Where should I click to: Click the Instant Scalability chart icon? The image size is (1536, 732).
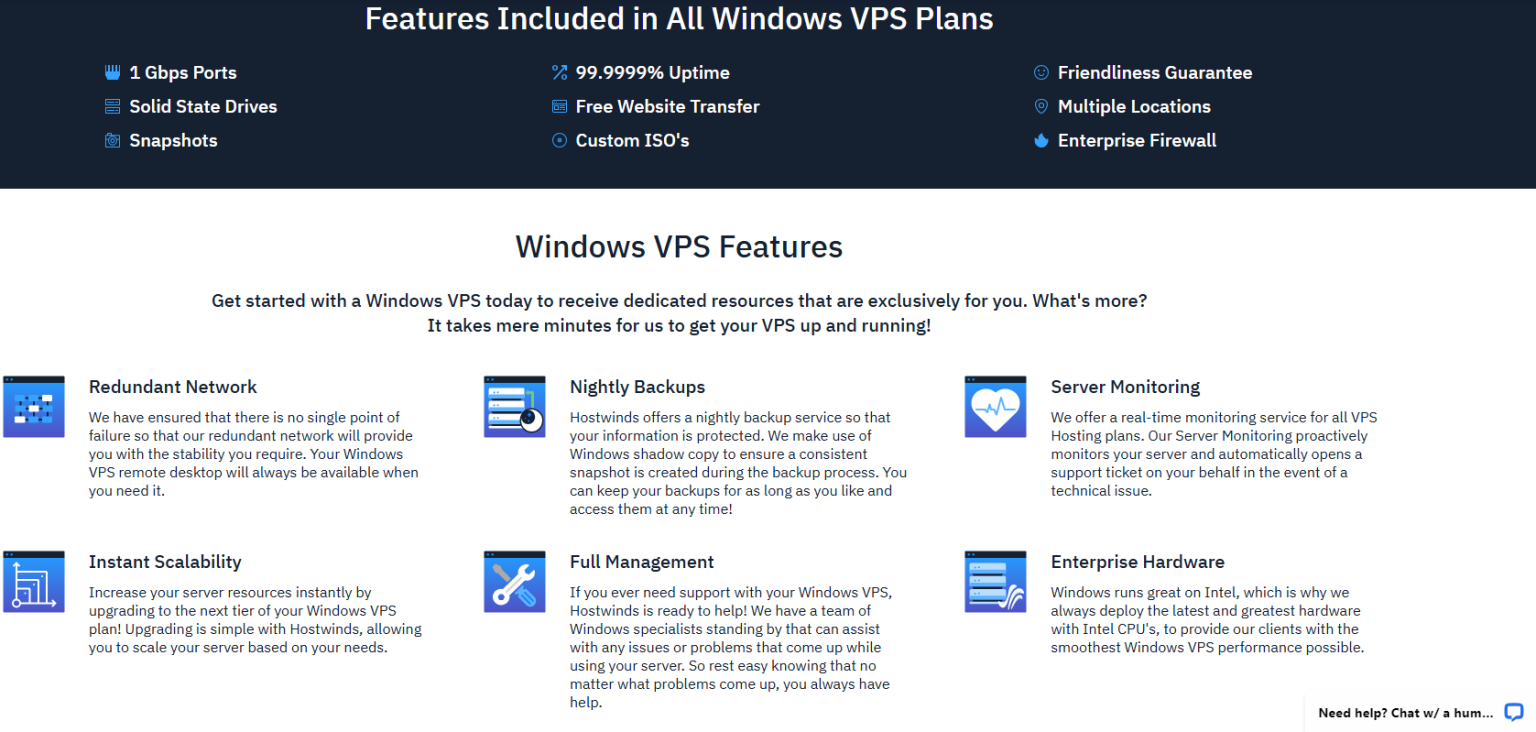pos(34,581)
